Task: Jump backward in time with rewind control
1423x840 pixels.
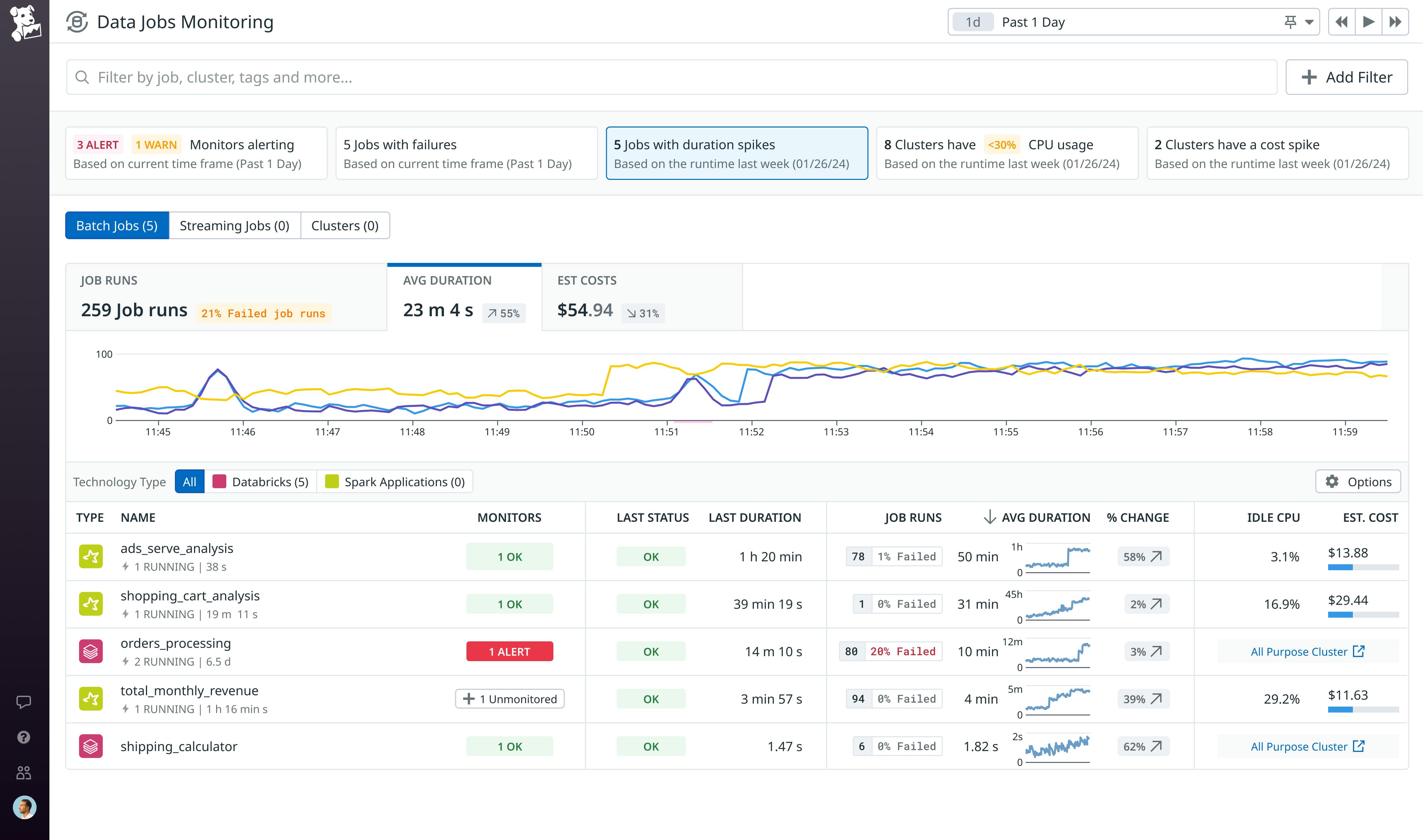Action: pyautogui.click(x=1342, y=21)
